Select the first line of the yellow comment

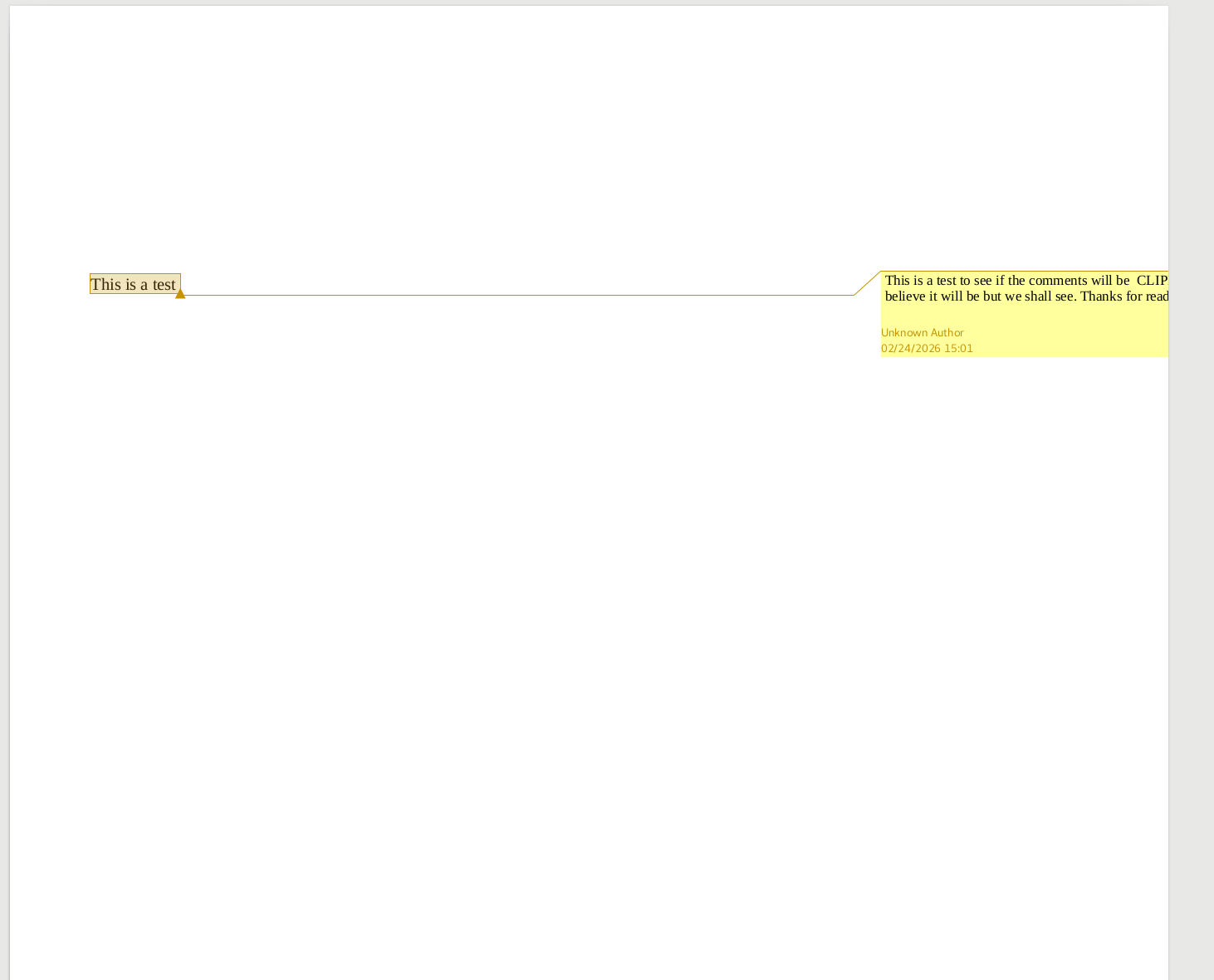(1006, 281)
